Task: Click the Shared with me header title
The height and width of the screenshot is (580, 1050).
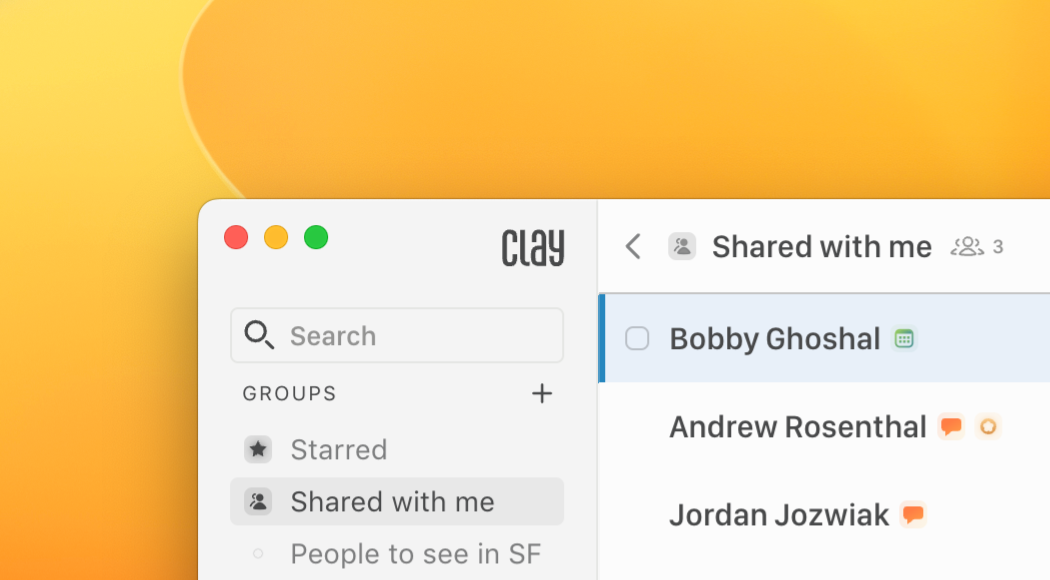Action: click(x=821, y=247)
